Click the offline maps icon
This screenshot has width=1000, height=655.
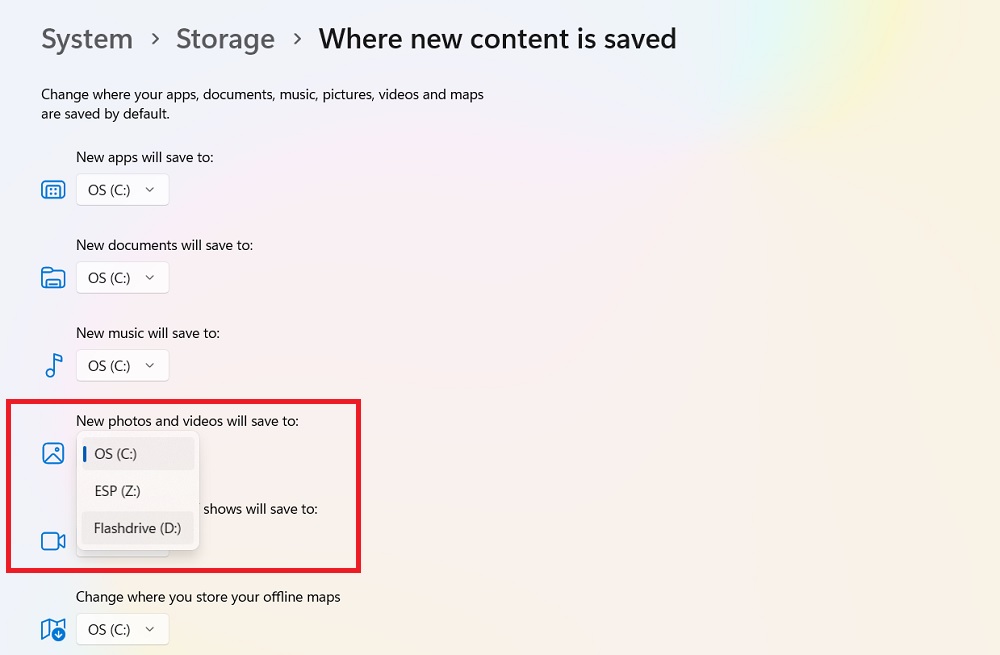tap(52, 629)
